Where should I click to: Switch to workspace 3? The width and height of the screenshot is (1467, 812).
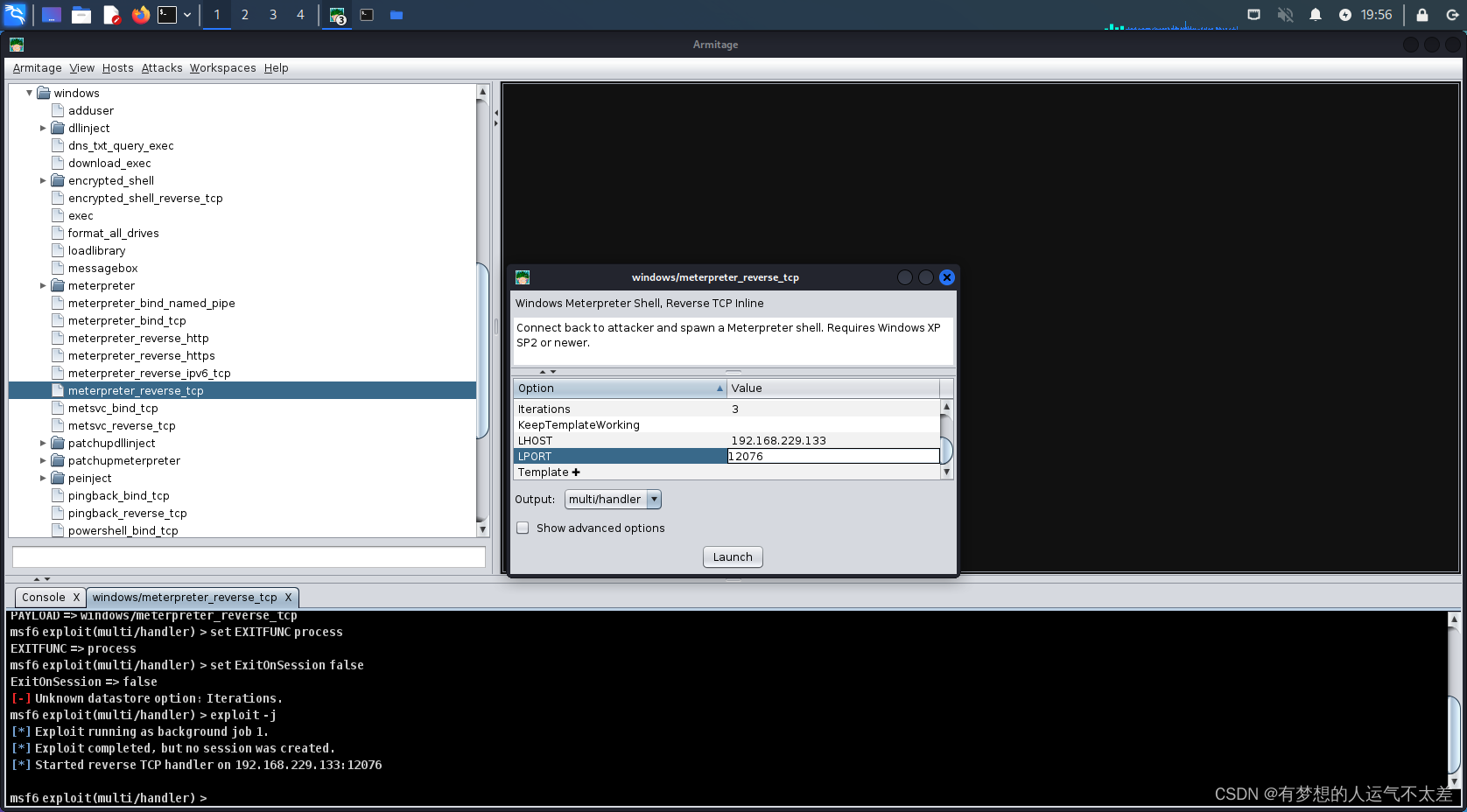click(x=273, y=15)
